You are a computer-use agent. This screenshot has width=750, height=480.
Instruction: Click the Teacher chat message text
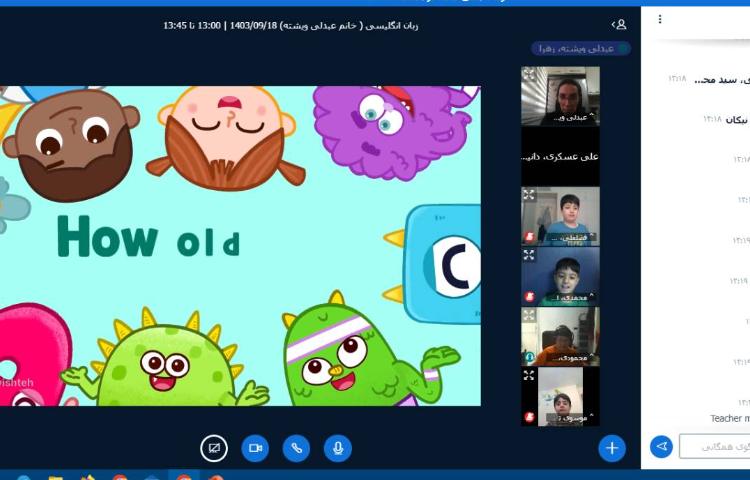tap(729, 418)
